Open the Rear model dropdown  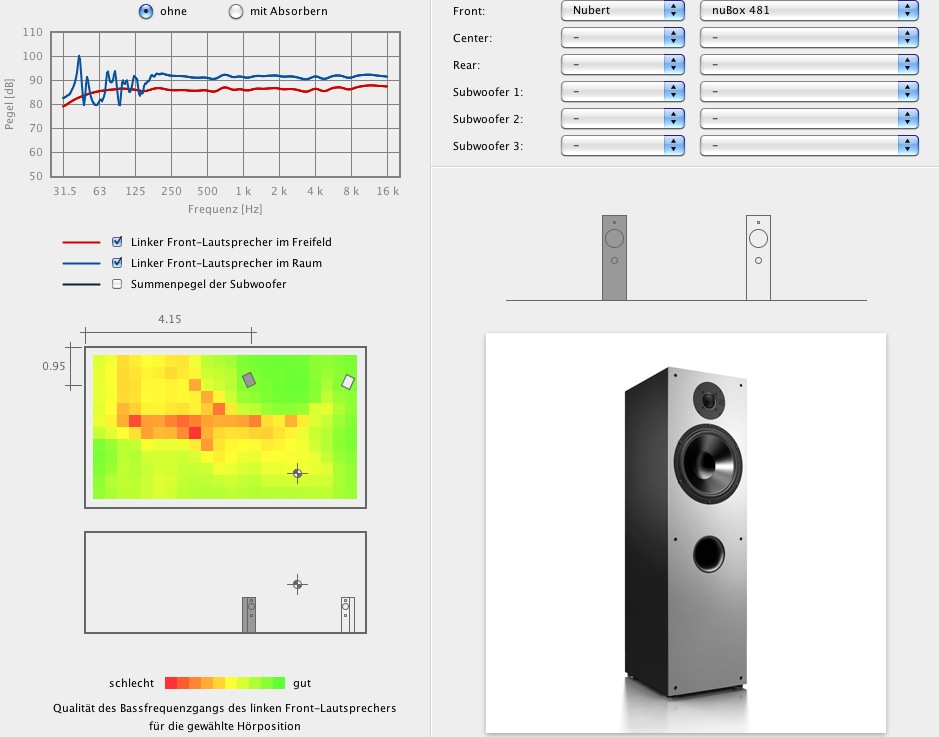(x=808, y=65)
